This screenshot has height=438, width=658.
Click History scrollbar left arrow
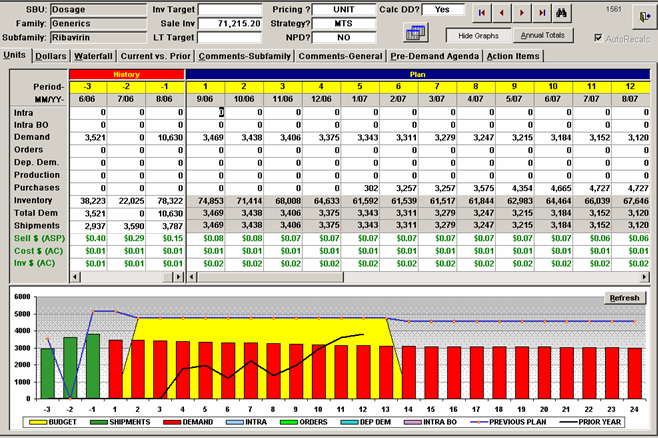pyautogui.click(x=75, y=277)
